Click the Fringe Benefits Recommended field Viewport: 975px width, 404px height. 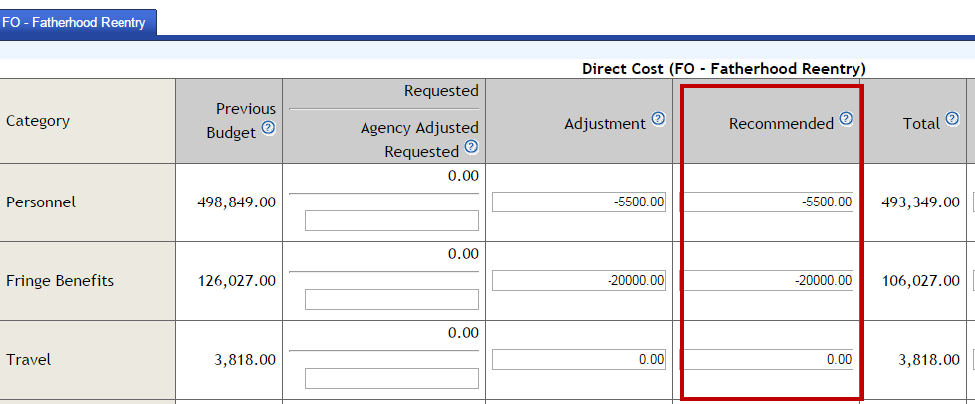pyautogui.click(x=767, y=281)
